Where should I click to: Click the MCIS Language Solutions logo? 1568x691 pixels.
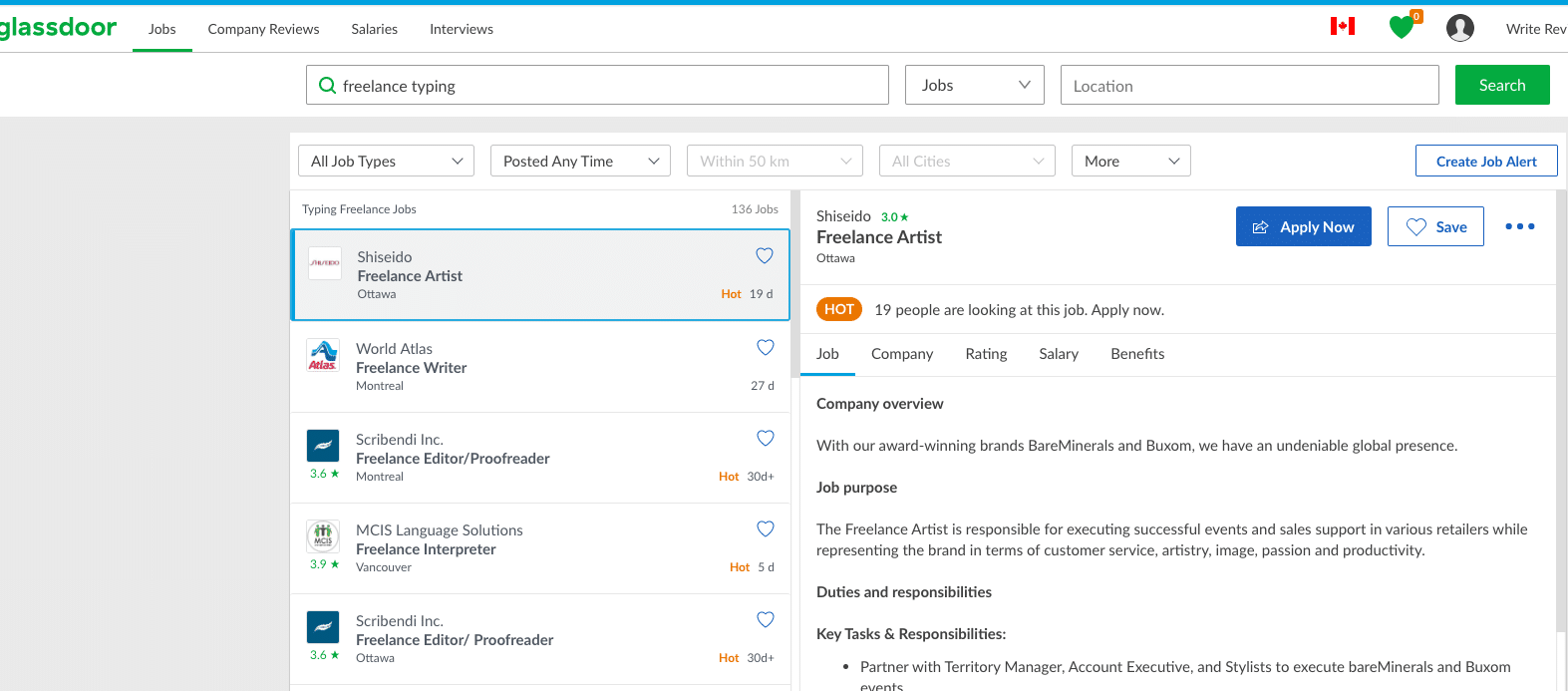click(323, 536)
